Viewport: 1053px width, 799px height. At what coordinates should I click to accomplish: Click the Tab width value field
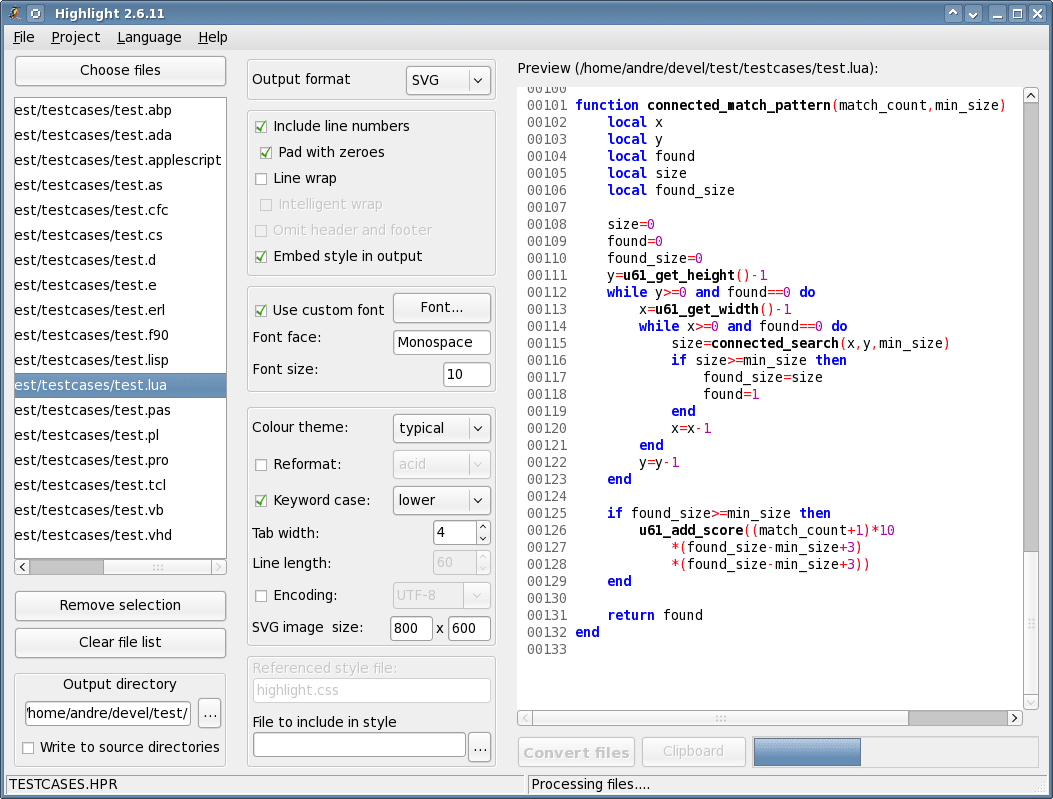click(x=455, y=533)
